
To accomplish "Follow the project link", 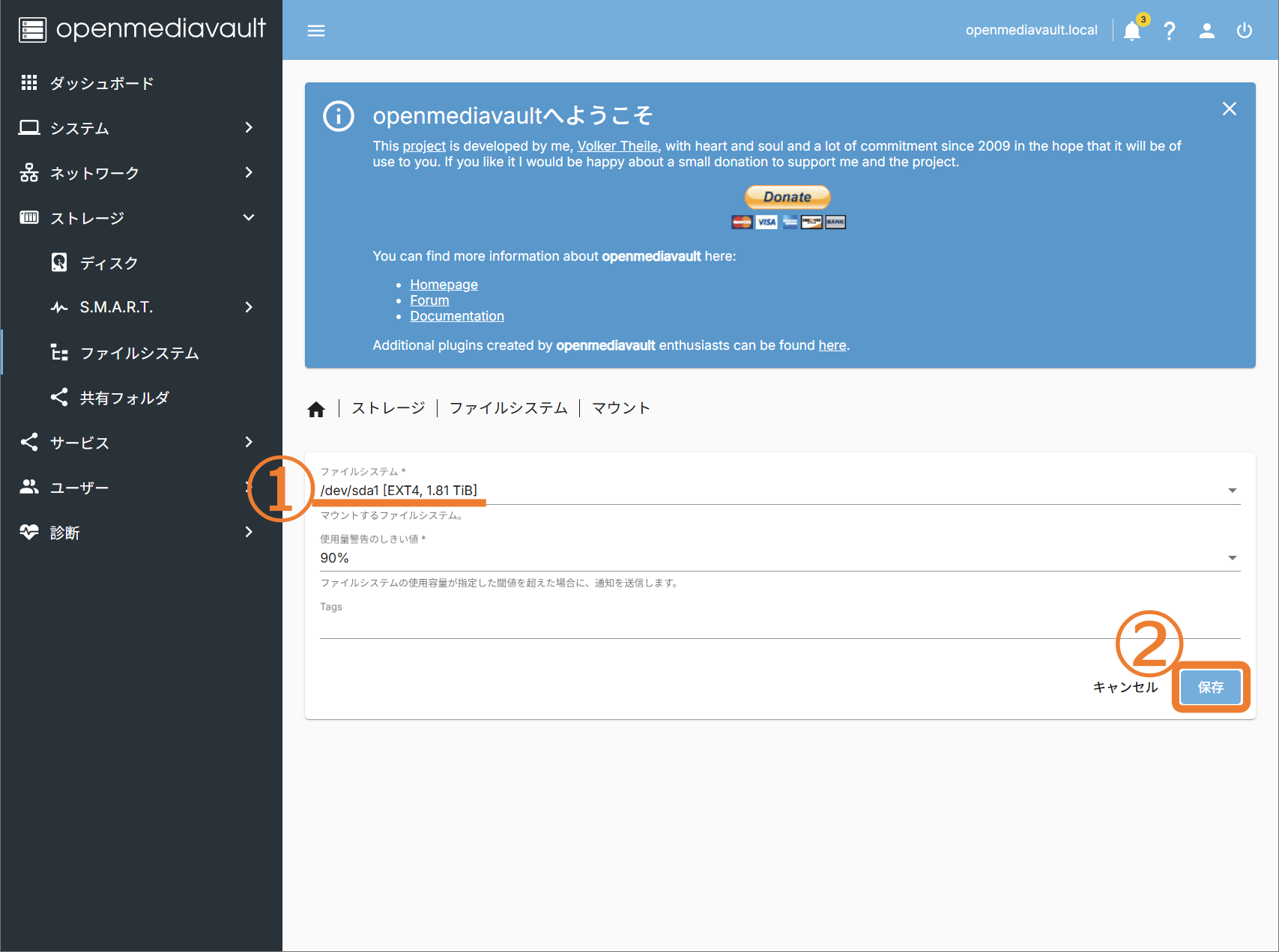I will pyautogui.click(x=424, y=146).
